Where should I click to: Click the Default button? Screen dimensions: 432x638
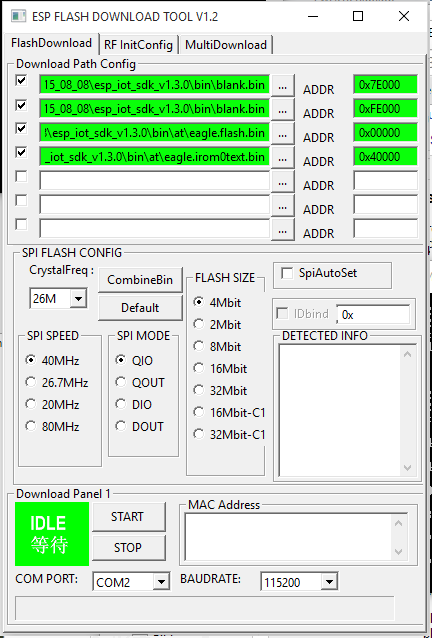[140, 308]
